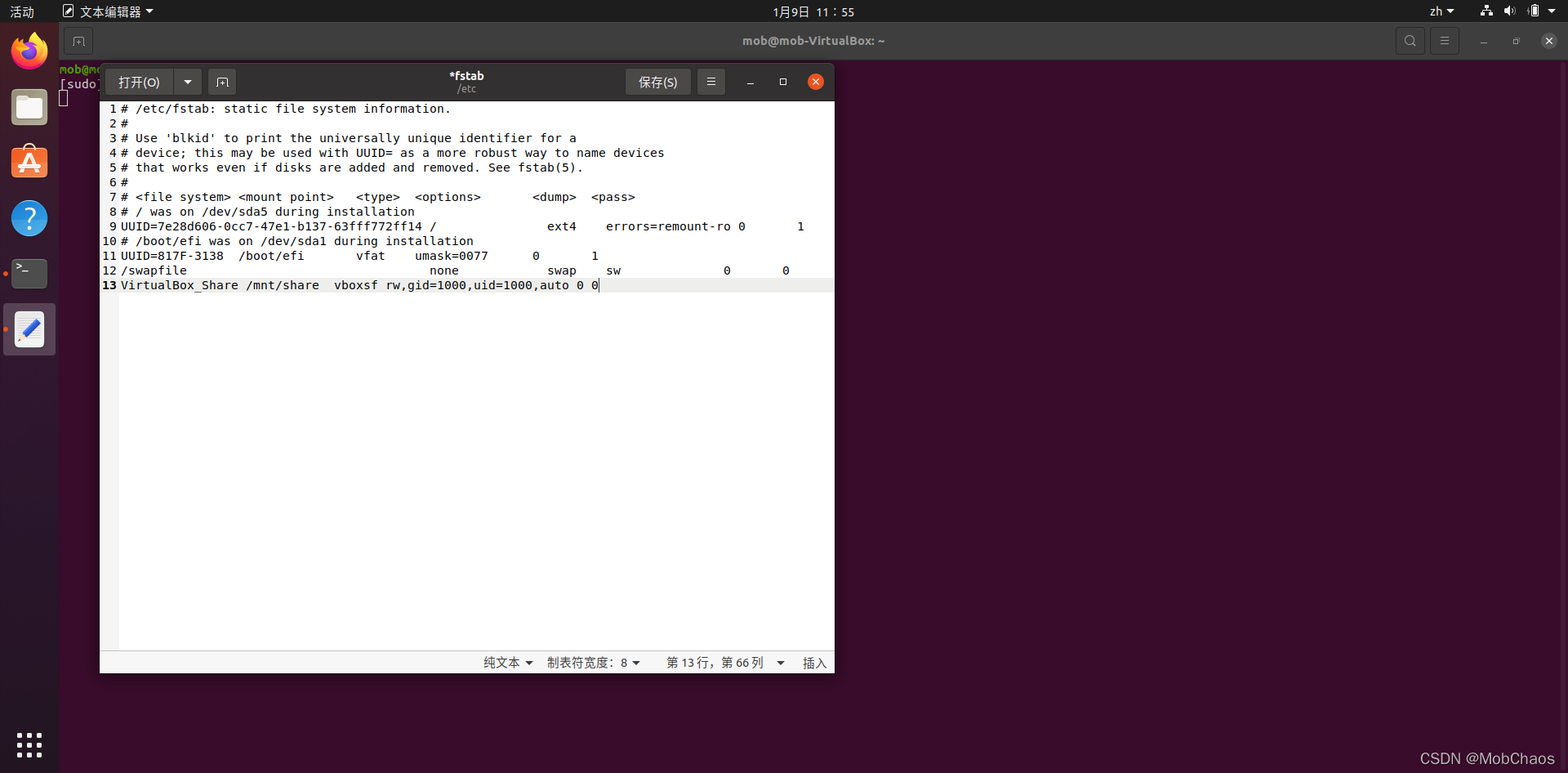
Task: Change input language zh dropdown
Action: click(1441, 11)
